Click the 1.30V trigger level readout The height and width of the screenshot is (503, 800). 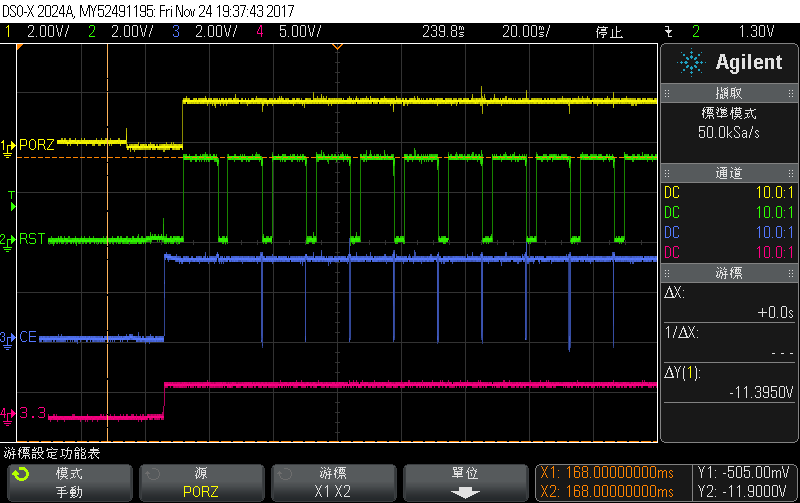757,32
